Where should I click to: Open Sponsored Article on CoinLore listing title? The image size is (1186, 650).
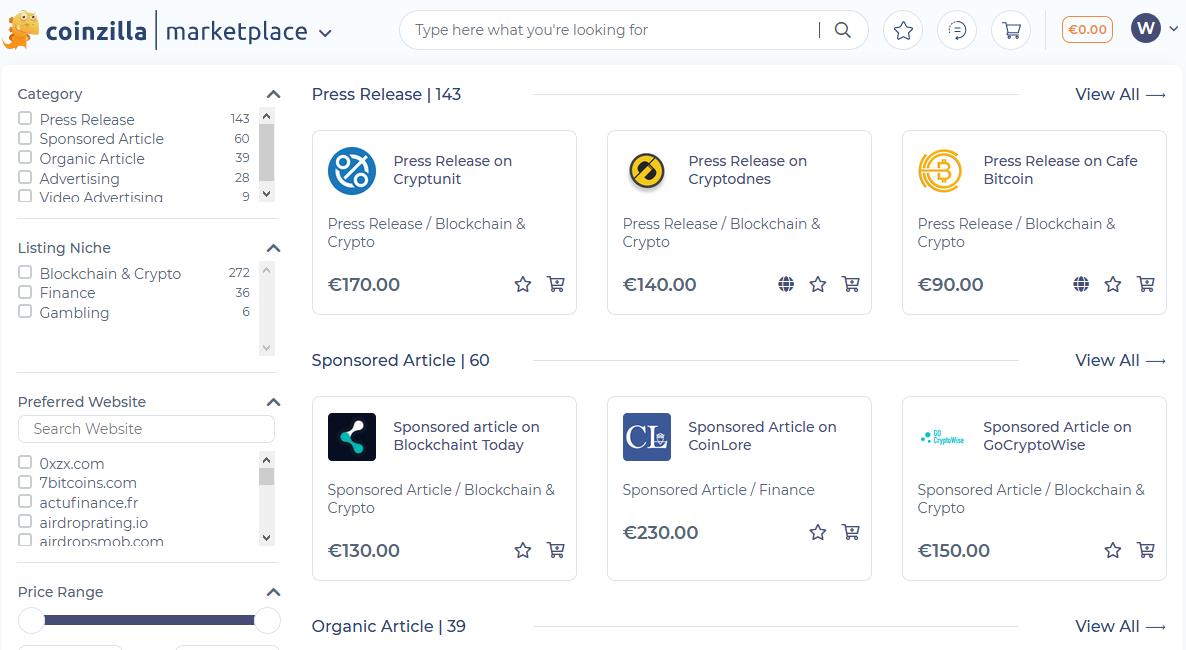pyautogui.click(x=762, y=436)
